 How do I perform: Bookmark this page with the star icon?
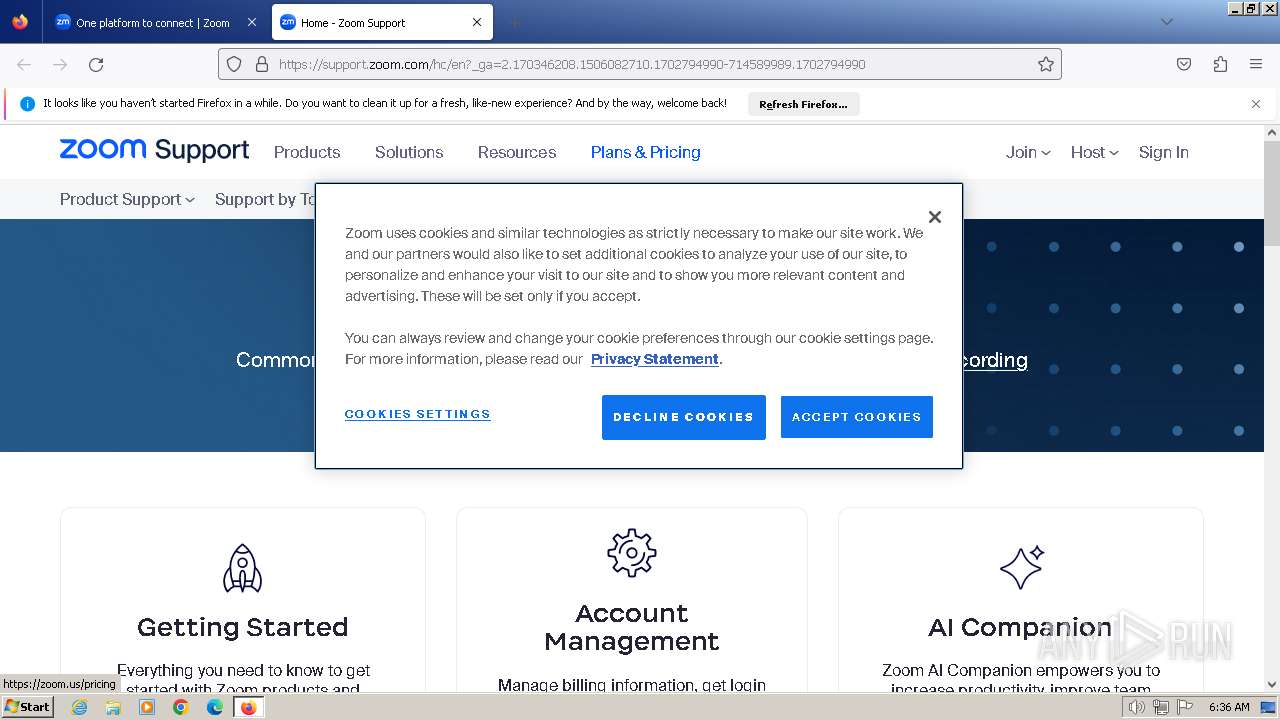point(1046,64)
